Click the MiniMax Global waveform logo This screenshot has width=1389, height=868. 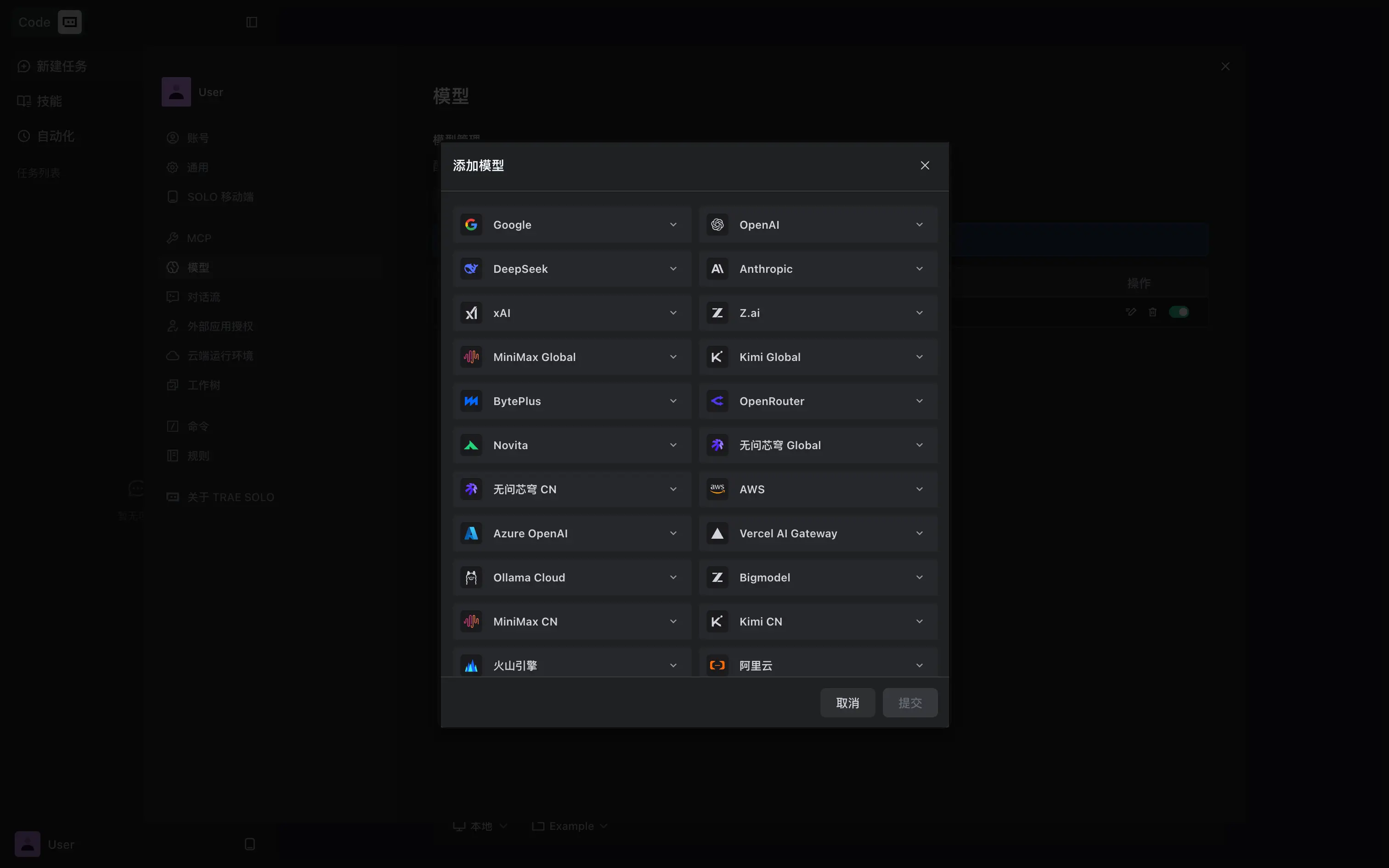471,357
